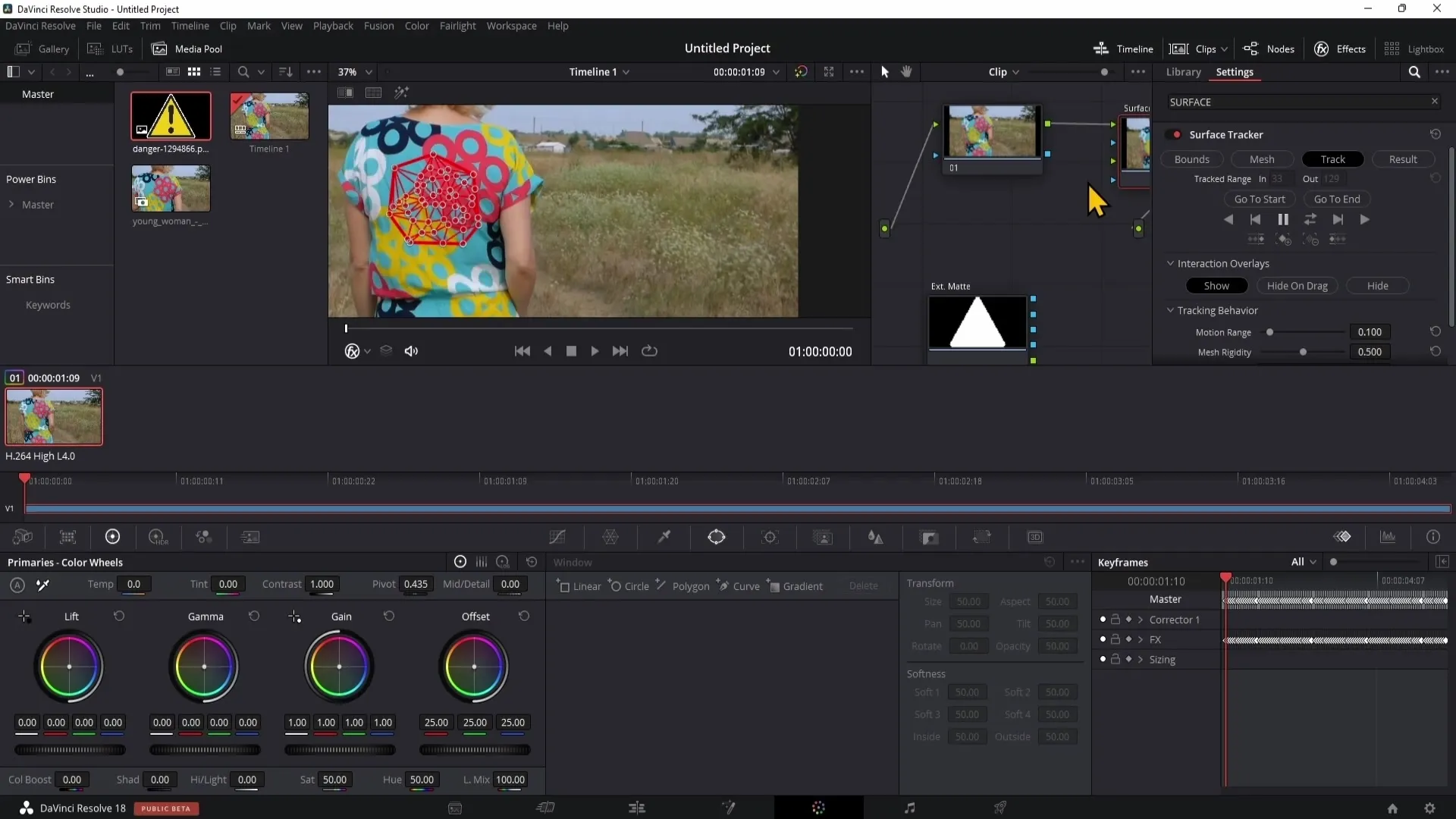Click the young_woman thumbnail in Power Bins
The height and width of the screenshot is (819, 1456).
(170, 191)
